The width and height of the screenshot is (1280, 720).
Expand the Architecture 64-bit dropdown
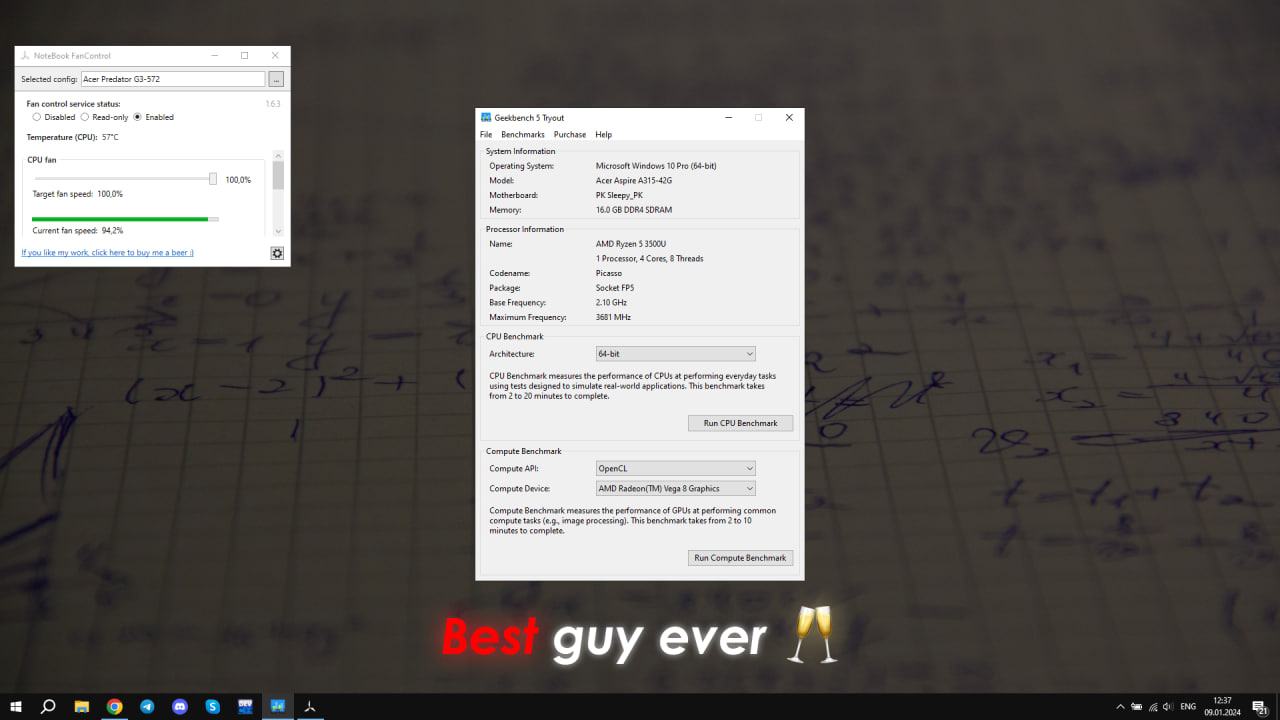[x=676, y=354]
